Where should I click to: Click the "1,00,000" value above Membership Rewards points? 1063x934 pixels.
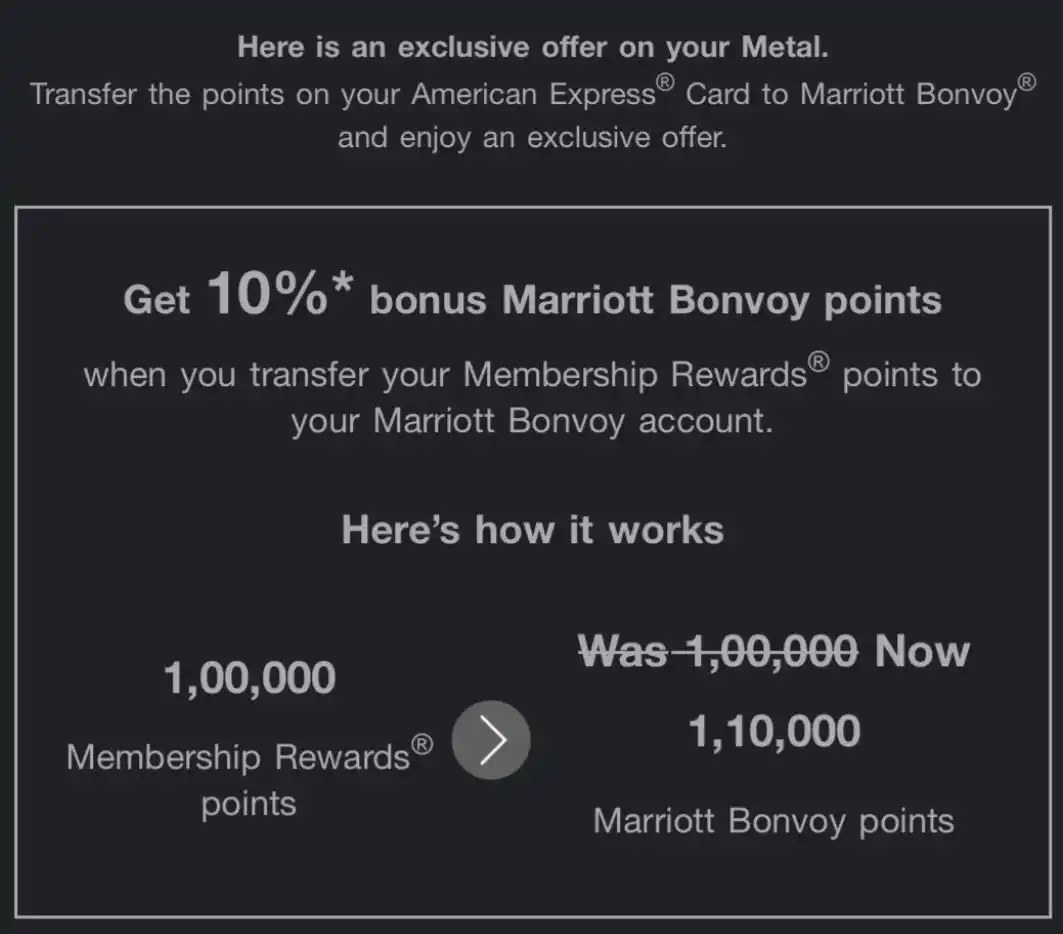pyautogui.click(x=250, y=679)
